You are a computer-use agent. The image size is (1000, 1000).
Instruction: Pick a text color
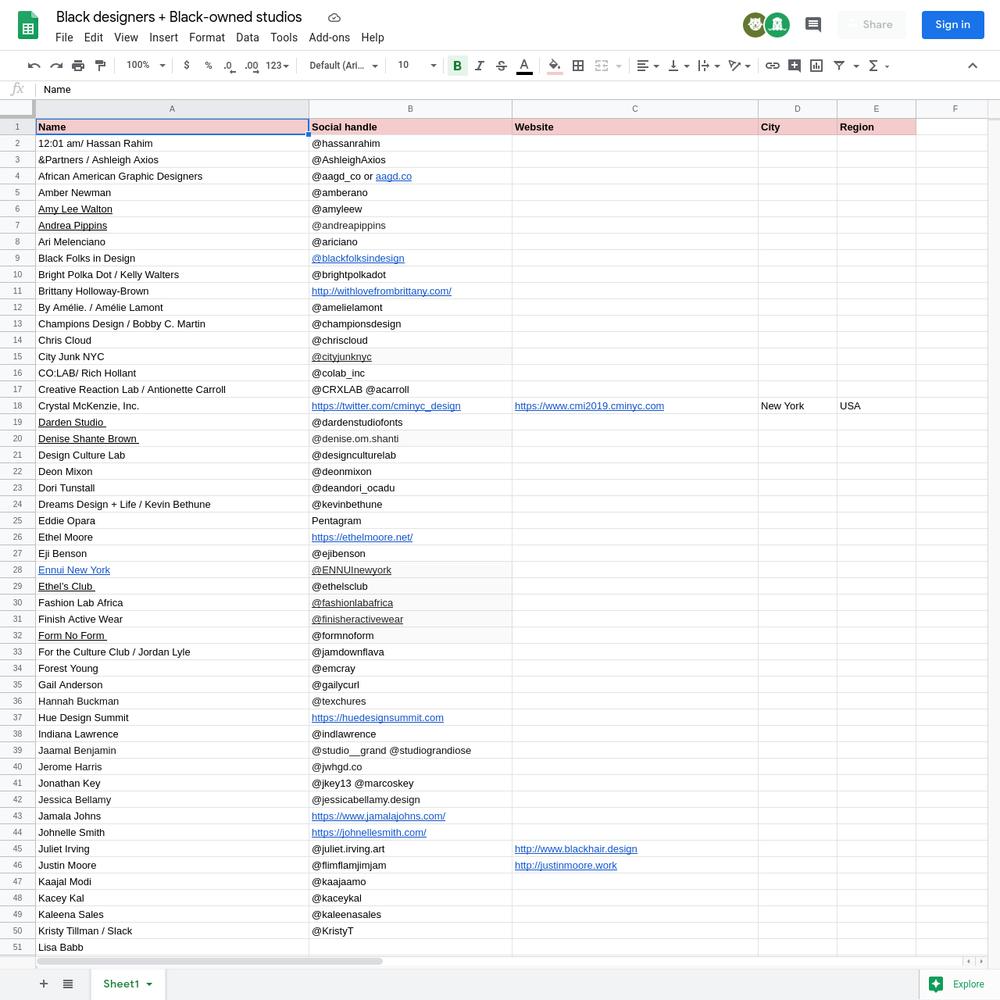click(524, 66)
